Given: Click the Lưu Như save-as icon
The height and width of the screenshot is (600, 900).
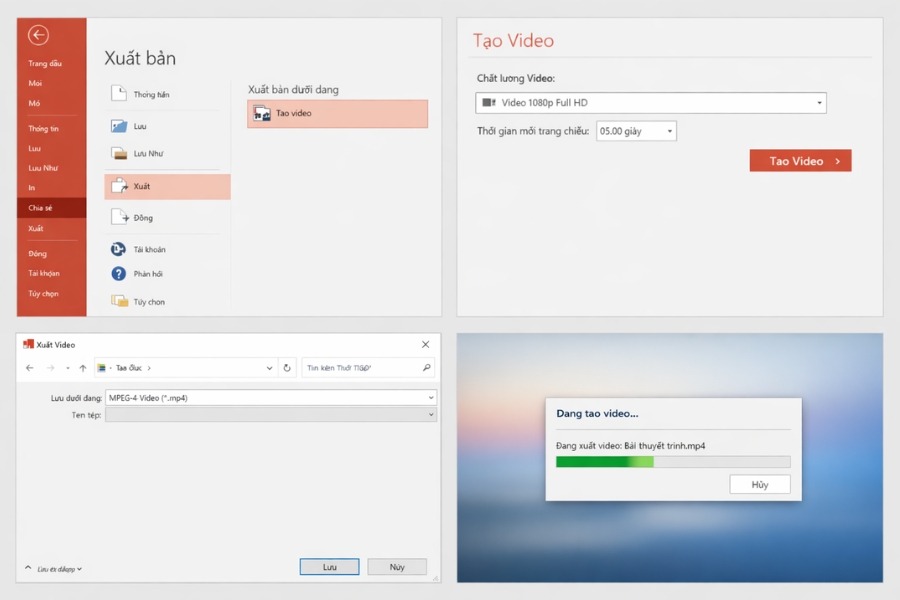Looking at the screenshot, I should 117,153.
